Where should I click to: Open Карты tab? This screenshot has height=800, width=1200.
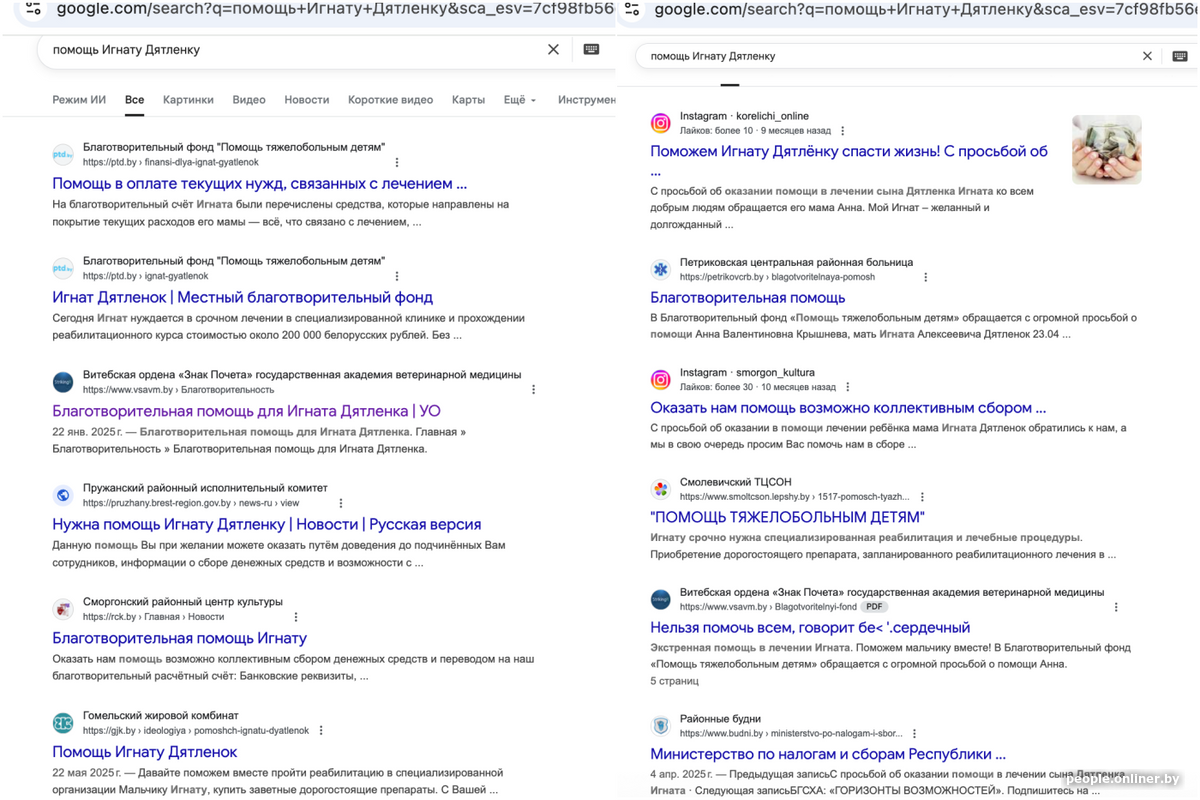coord(468,100)
